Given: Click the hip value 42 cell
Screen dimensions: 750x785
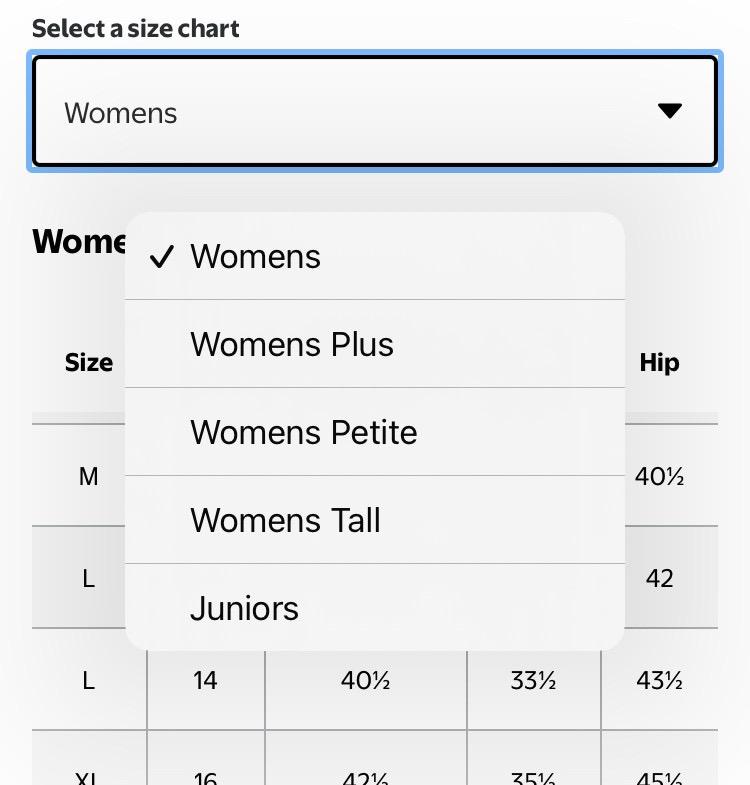Looking at the screenshot, I should tap(659, 579).
